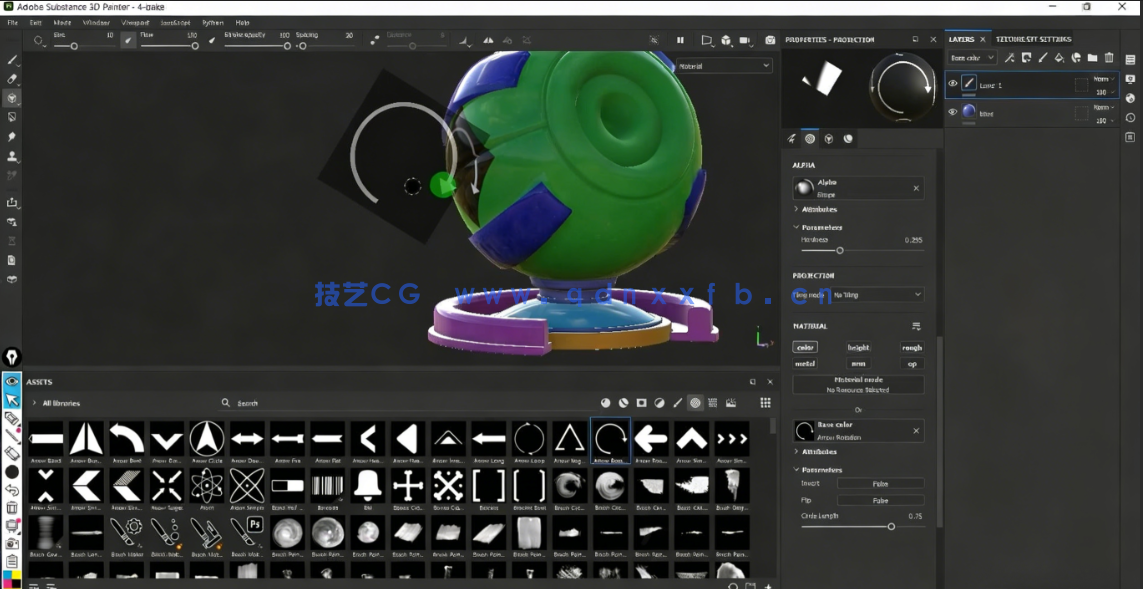Open the trash icon to delete selected layer
Image resolution: width=1143 pixels, height=589 pixels.
1110,57
